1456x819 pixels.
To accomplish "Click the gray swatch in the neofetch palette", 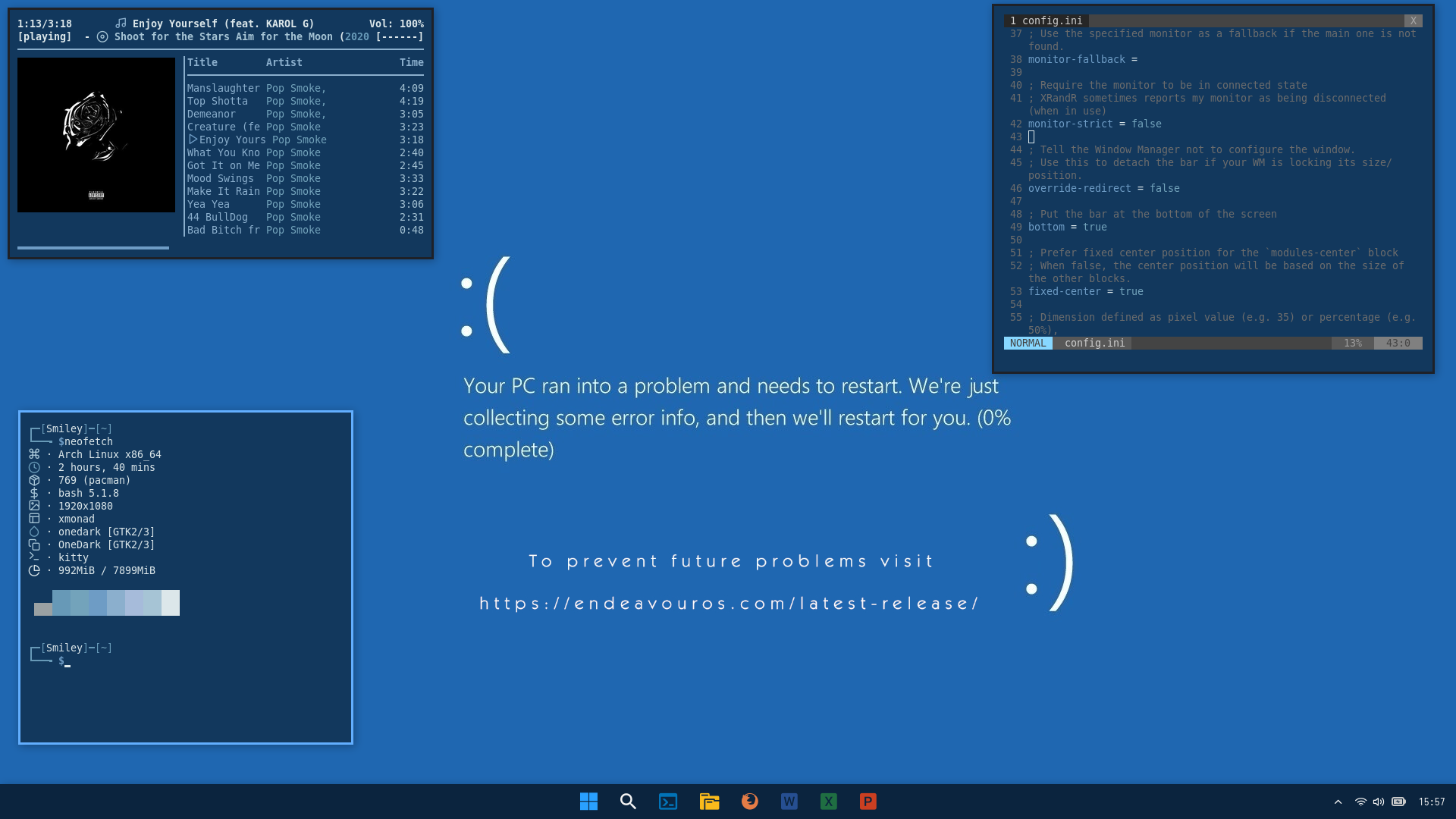I will coord(43,609).
